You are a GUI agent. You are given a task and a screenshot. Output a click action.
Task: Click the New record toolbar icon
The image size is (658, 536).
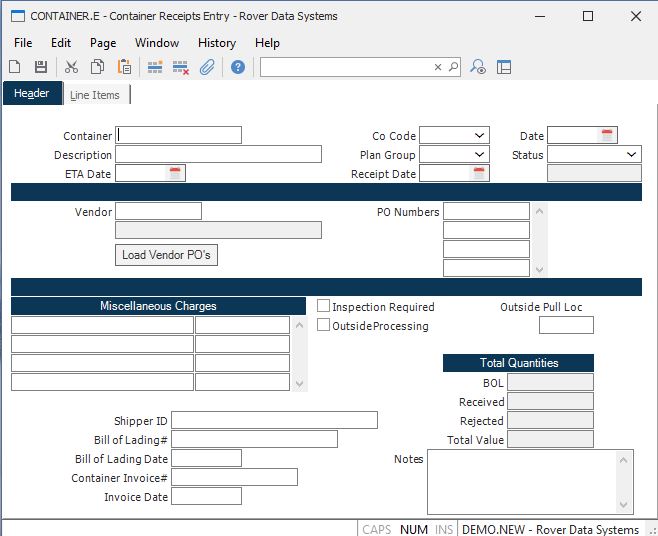click(15, 67)
